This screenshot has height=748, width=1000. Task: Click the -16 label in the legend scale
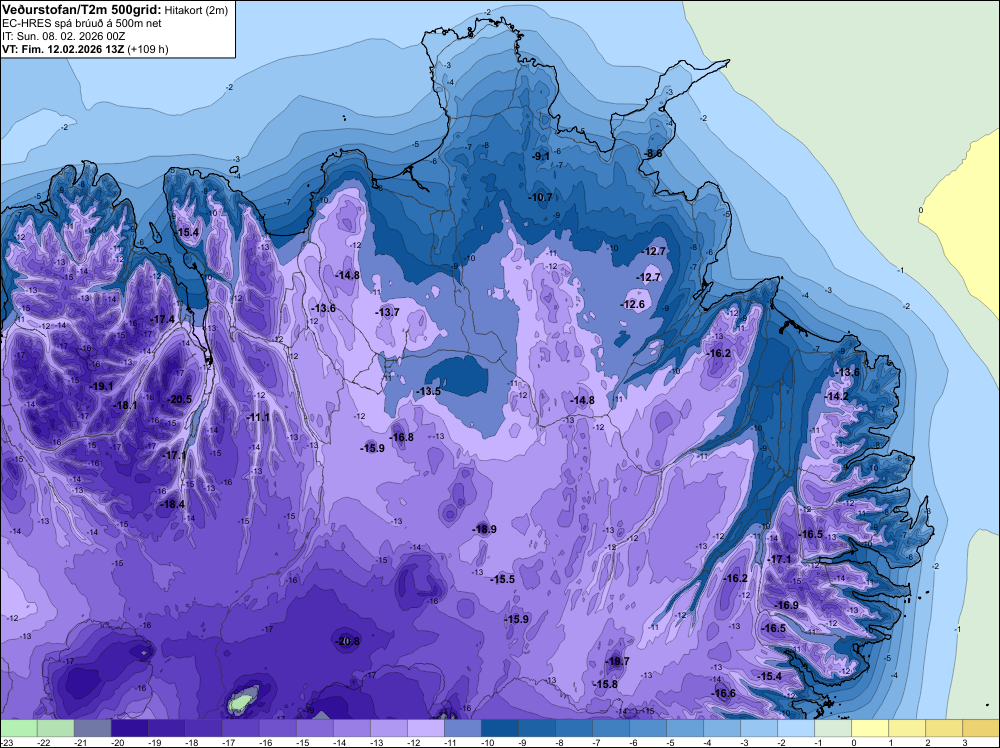(265, 742)
